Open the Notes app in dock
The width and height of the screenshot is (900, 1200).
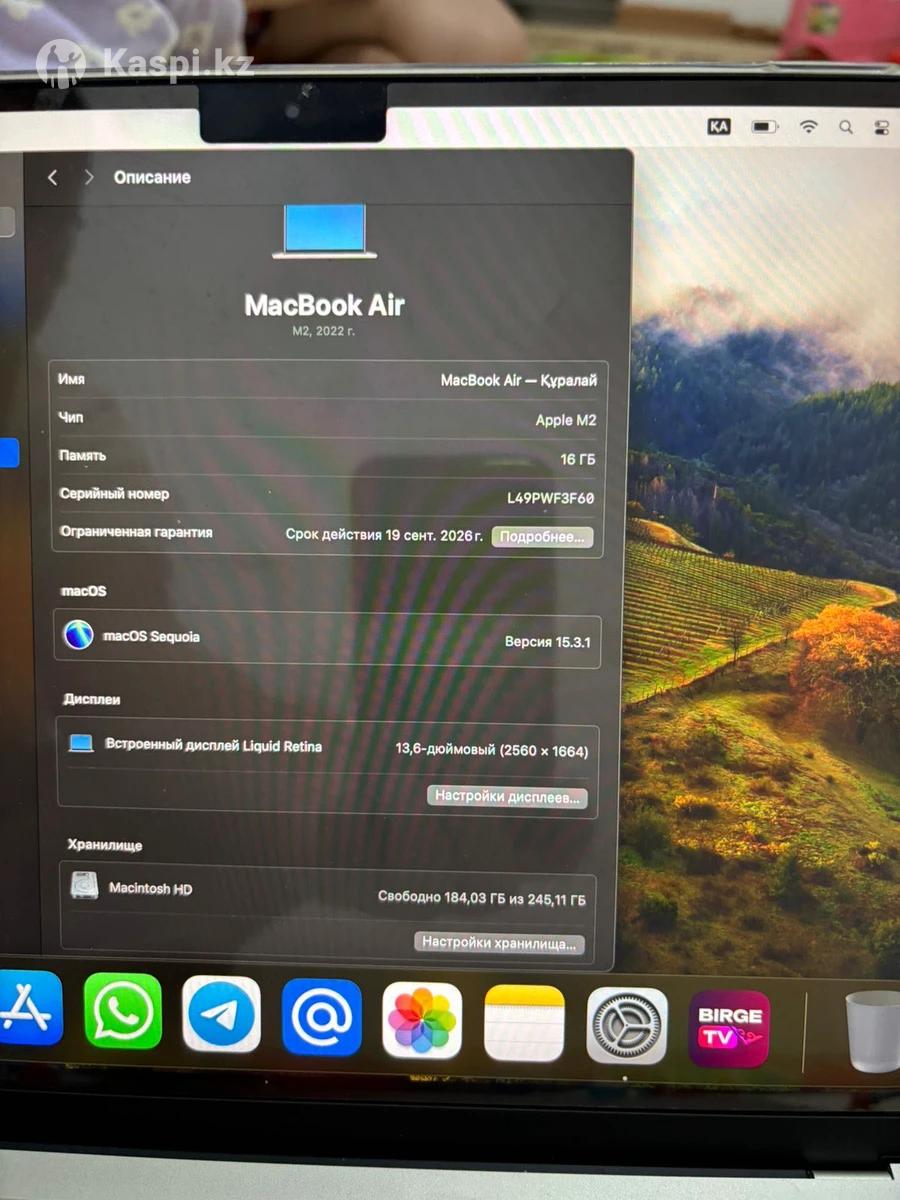(x=524, y=1023)
